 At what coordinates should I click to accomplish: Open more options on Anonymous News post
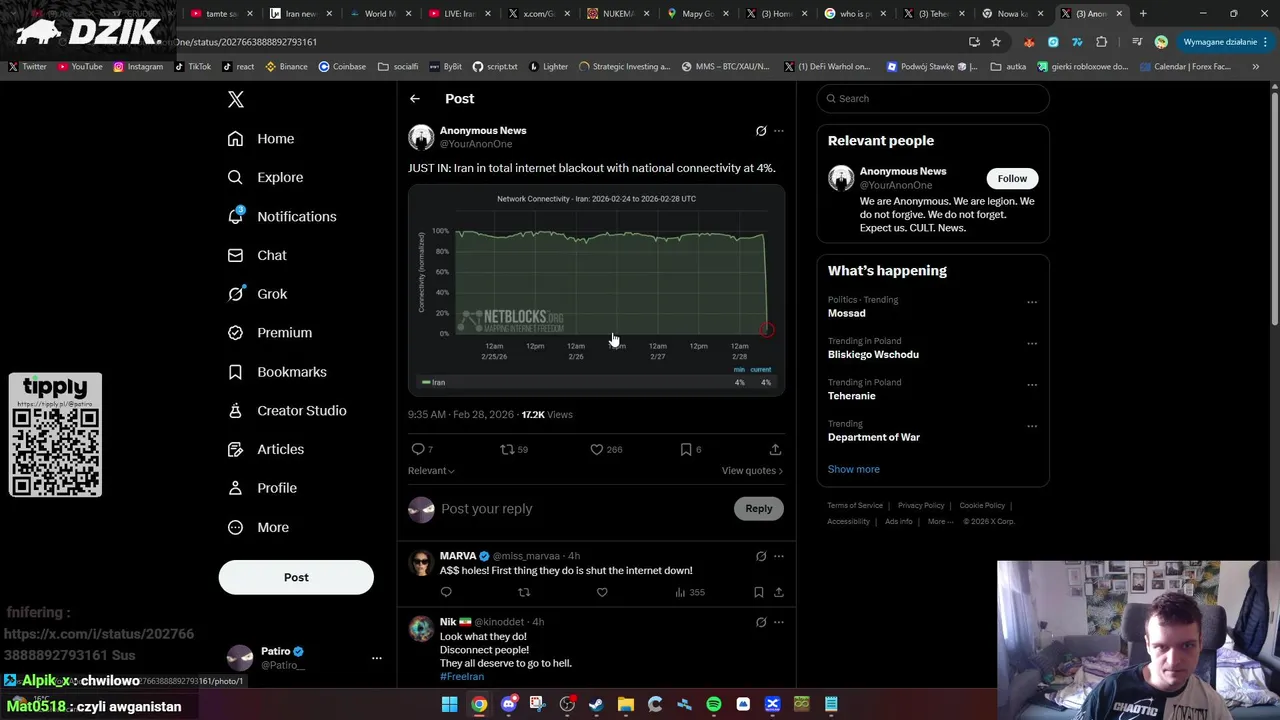(x=779, y=131)
